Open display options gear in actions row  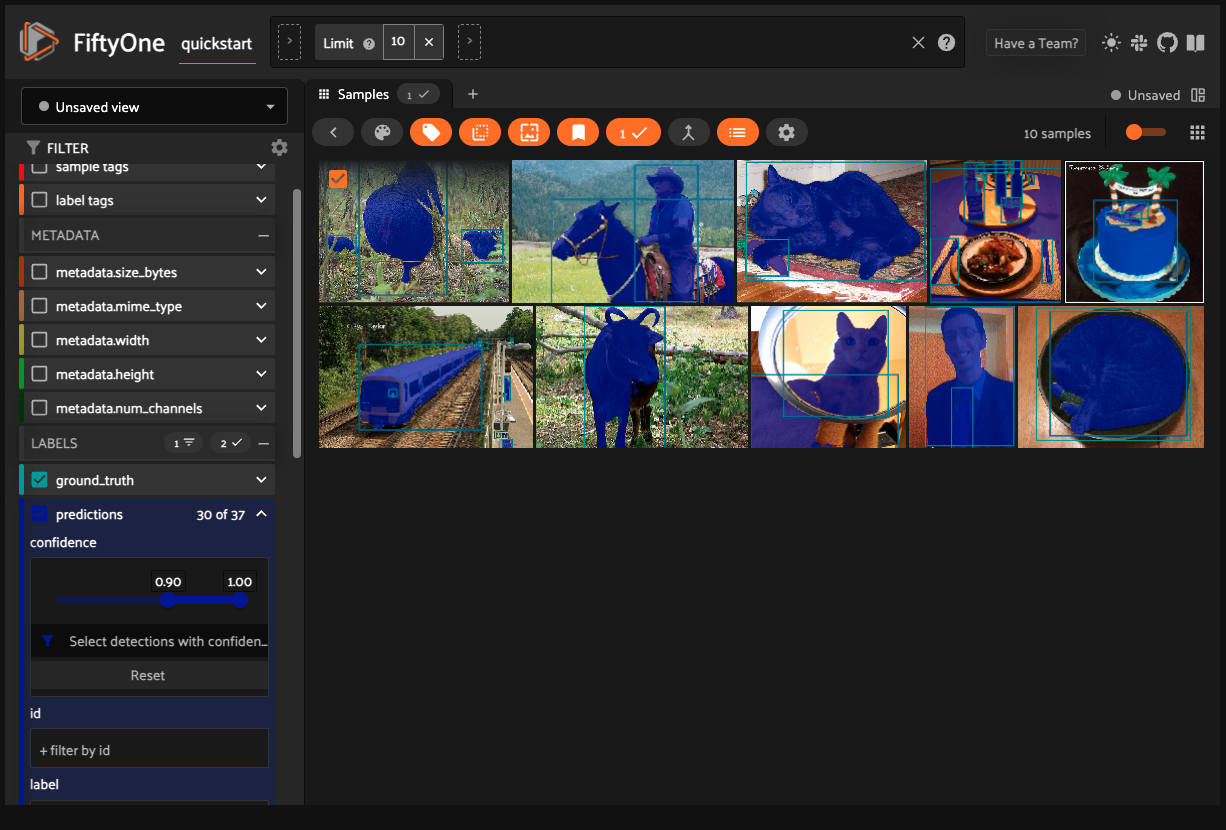[786, 132]
